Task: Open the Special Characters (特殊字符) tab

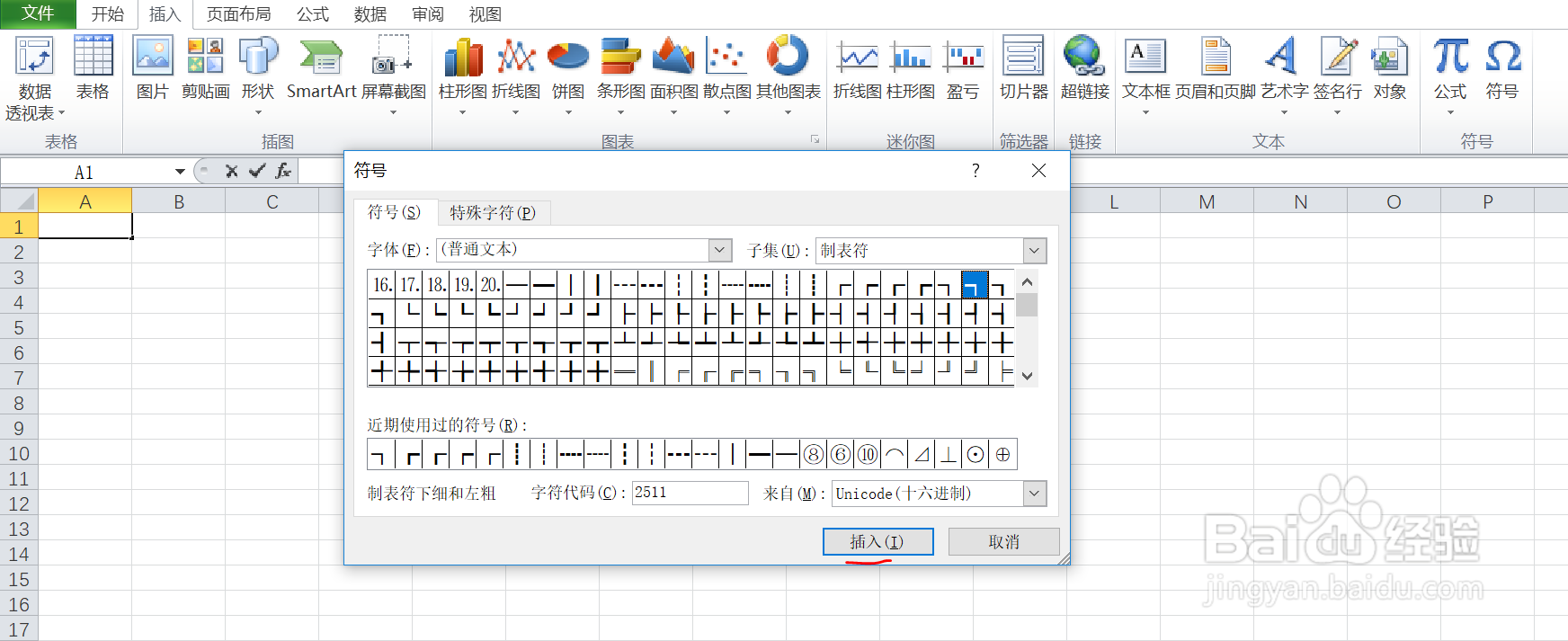Action: (x=493, y=213)
